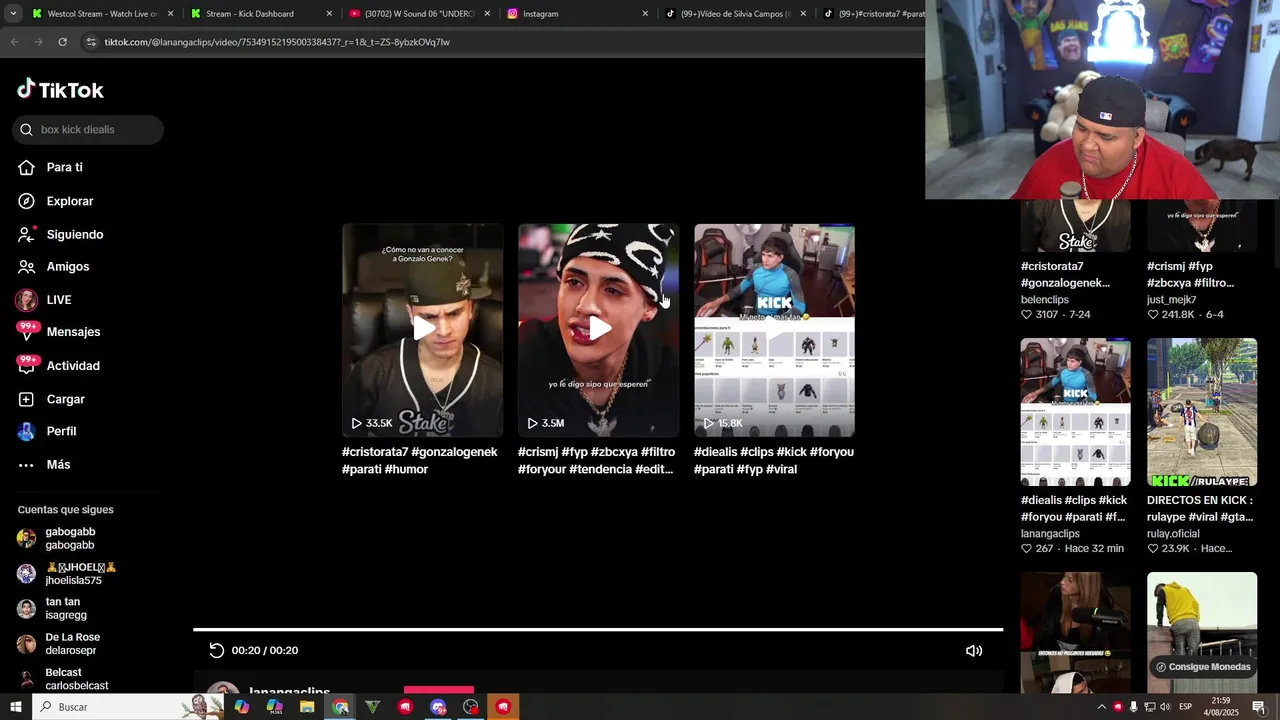The height and width of the screenshot is (720, 1280).
Task: Go forward with the browser forward arrow
Action: 38,42
